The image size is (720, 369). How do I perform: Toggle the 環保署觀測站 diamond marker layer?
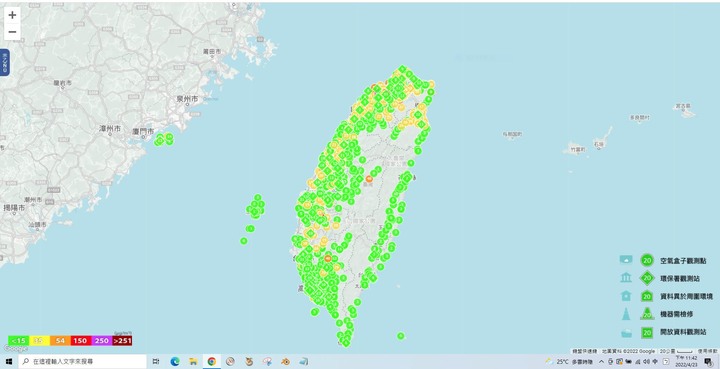click(647, 278)
